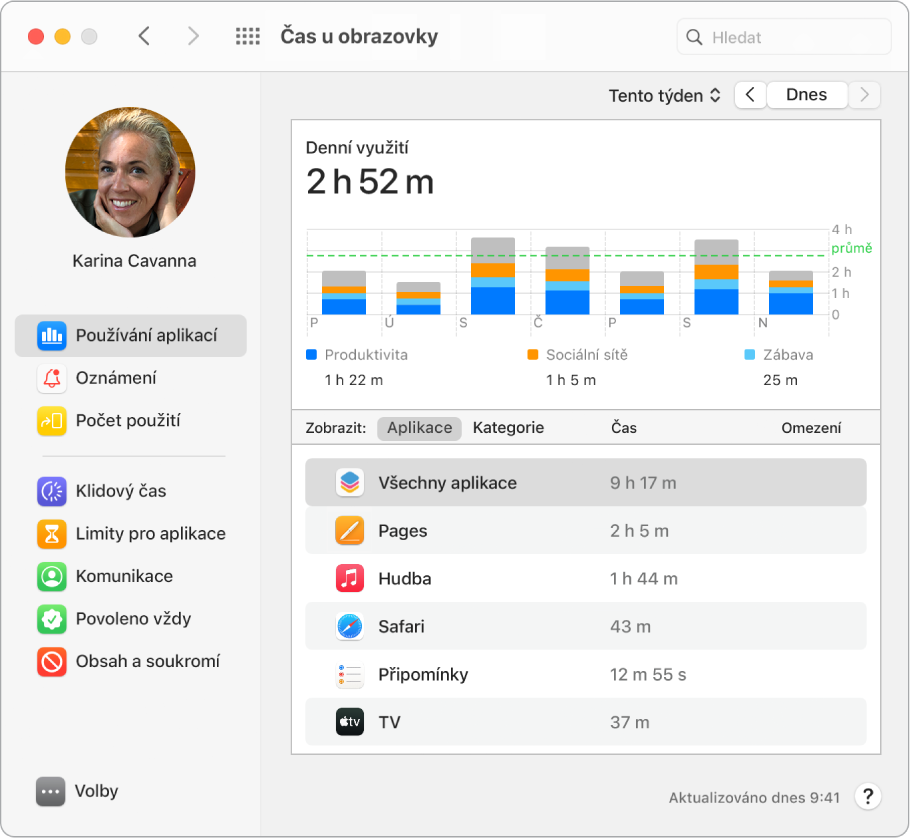
Task: Open Obsah a soukromí settings
Action: point(147,661)
